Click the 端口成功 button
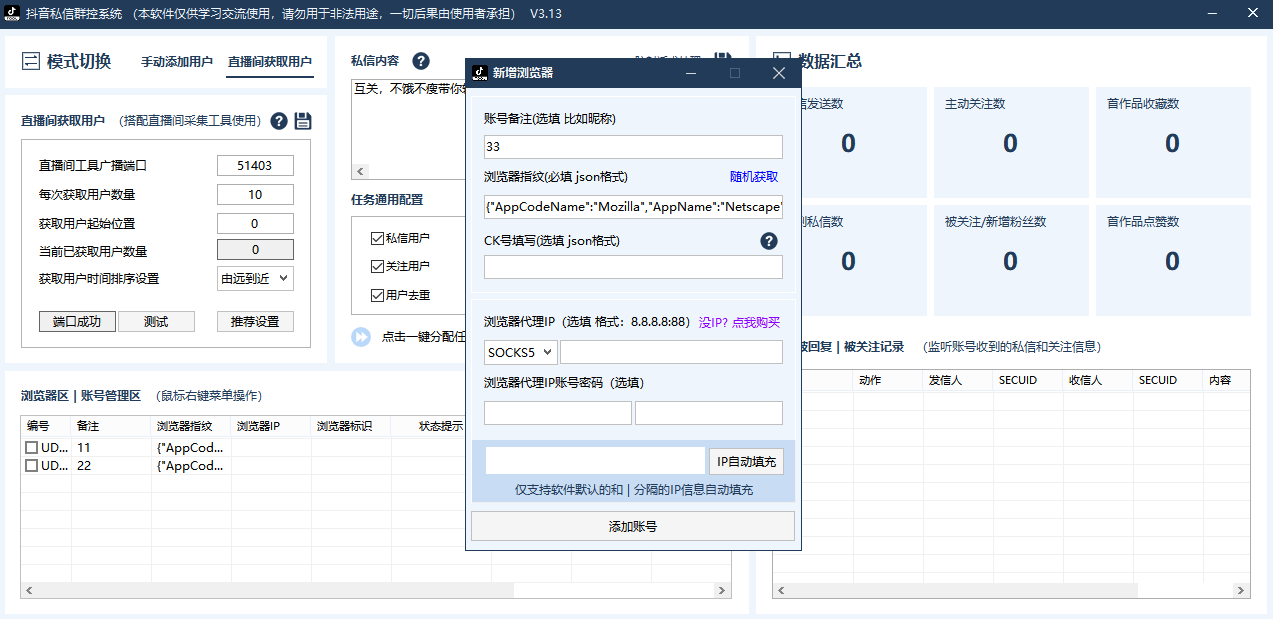 [x=77, y=322]
